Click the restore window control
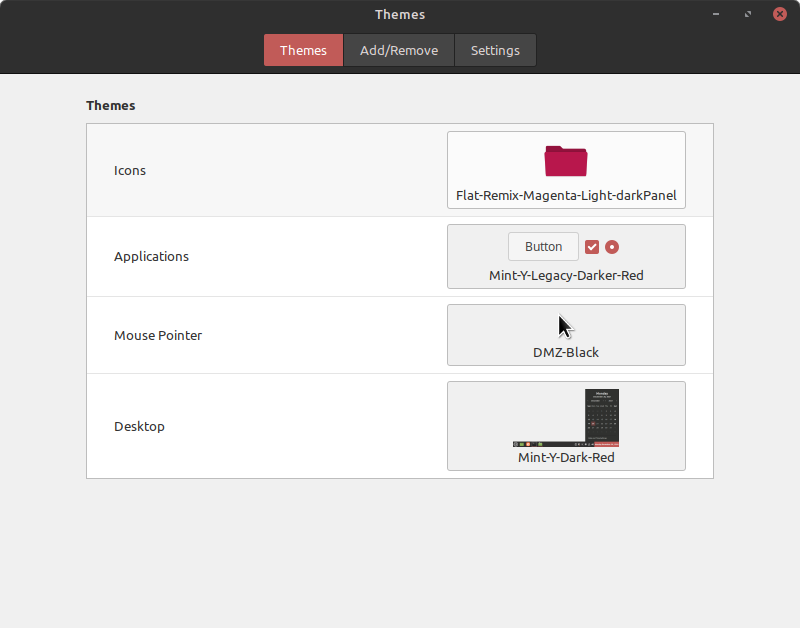 click(747, 14)
